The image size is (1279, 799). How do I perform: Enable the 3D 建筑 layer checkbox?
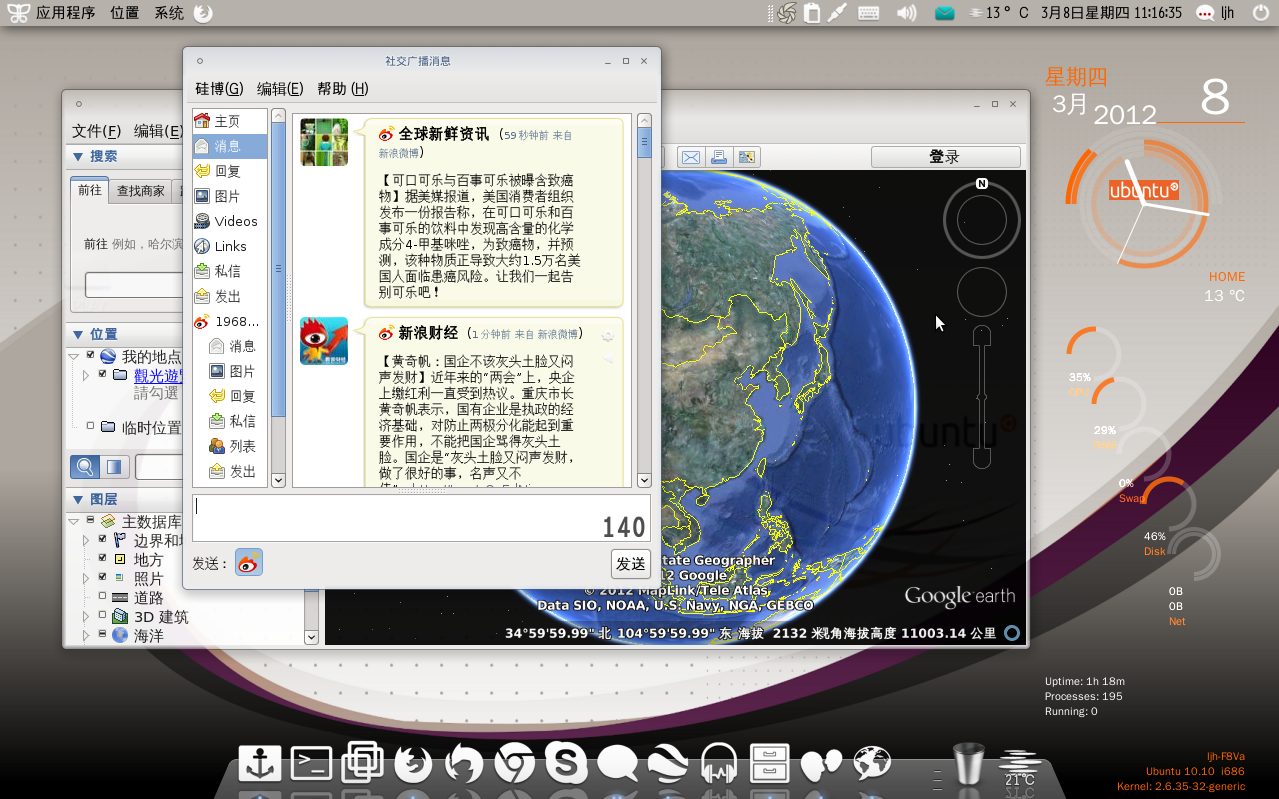pyautogui.click(x=102, y=615)
